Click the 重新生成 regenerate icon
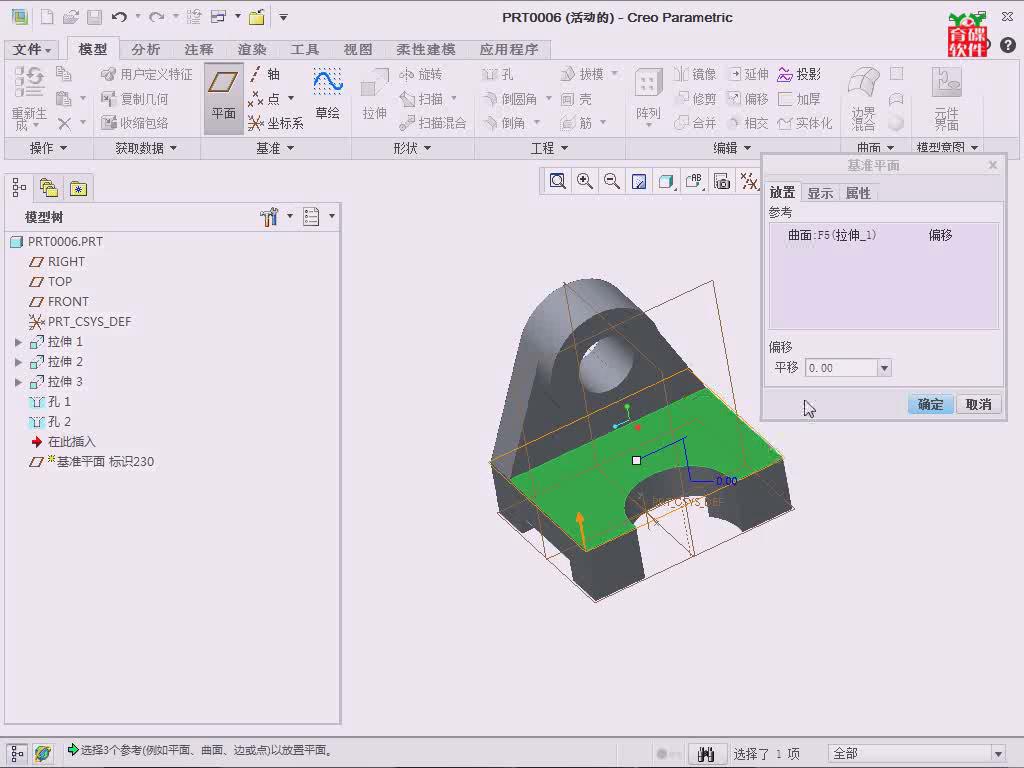This screenshot has width=1024, height=768. click(29, 98)
